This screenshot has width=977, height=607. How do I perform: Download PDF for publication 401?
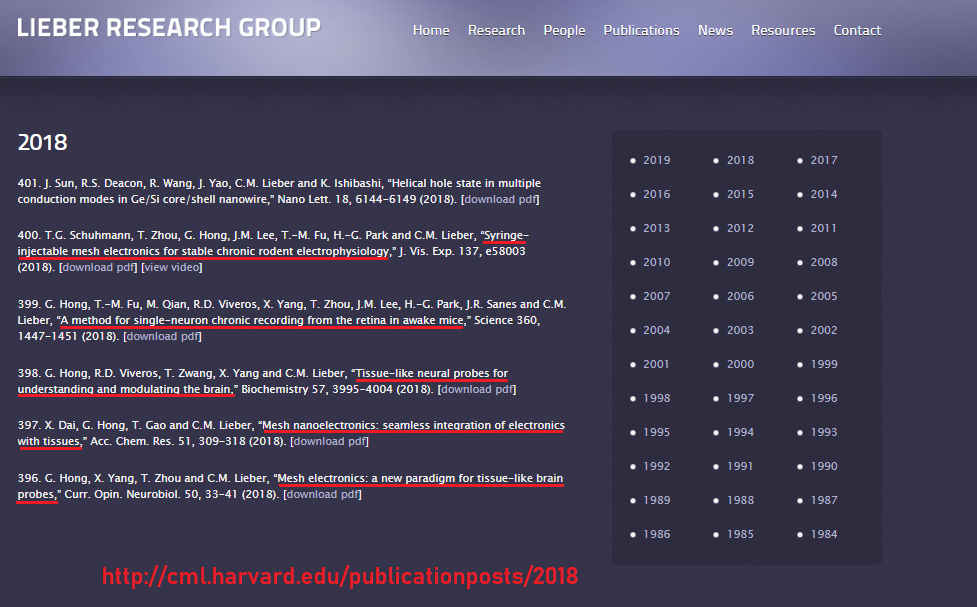[500, 199]
